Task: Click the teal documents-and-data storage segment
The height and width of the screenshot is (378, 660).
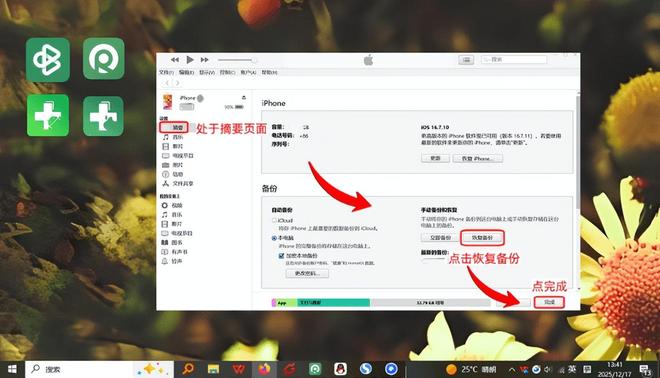Action: (334, 303)
